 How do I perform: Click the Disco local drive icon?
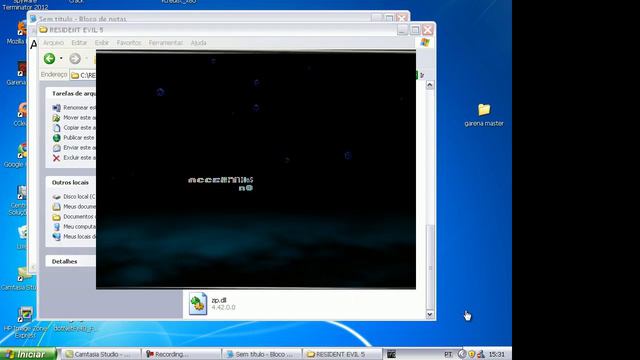pyautogui.click(x=56, y=197)
